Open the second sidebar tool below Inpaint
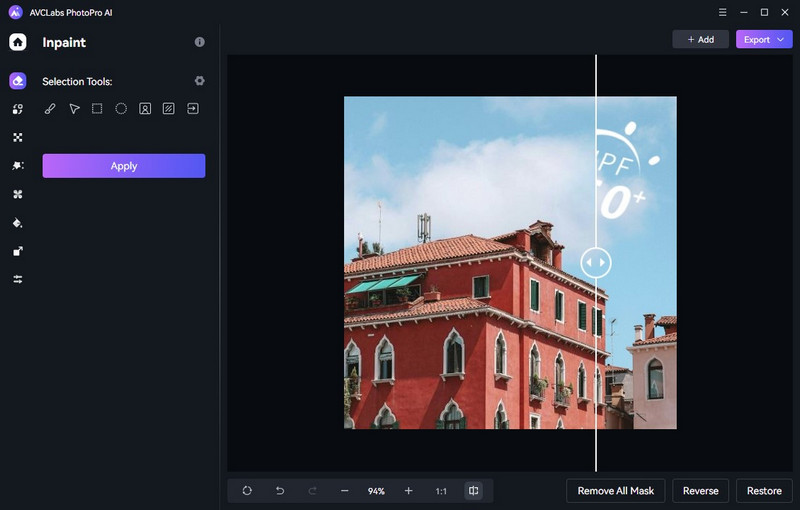The height and width of the screenshot is (510, 800). coord(18,109)
